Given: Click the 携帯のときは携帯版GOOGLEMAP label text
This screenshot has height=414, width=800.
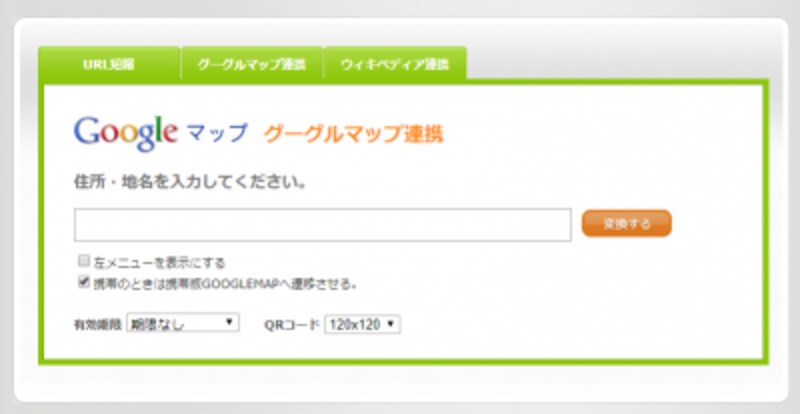Looking at the screenshot, I should pyautogui.click(x=224, y=284).
